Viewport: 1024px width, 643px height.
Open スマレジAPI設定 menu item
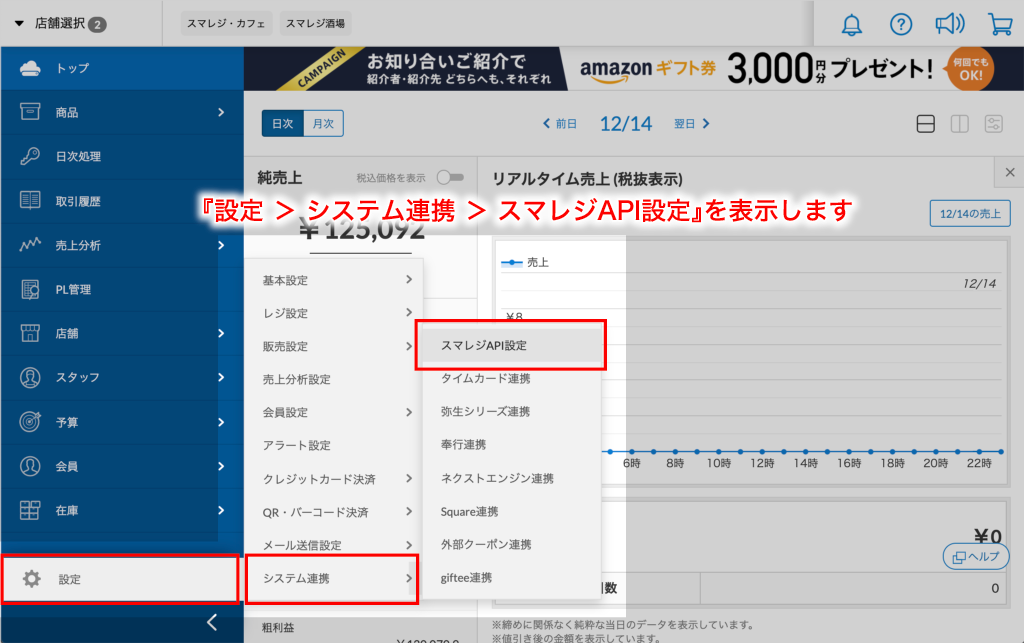(511, 345)
